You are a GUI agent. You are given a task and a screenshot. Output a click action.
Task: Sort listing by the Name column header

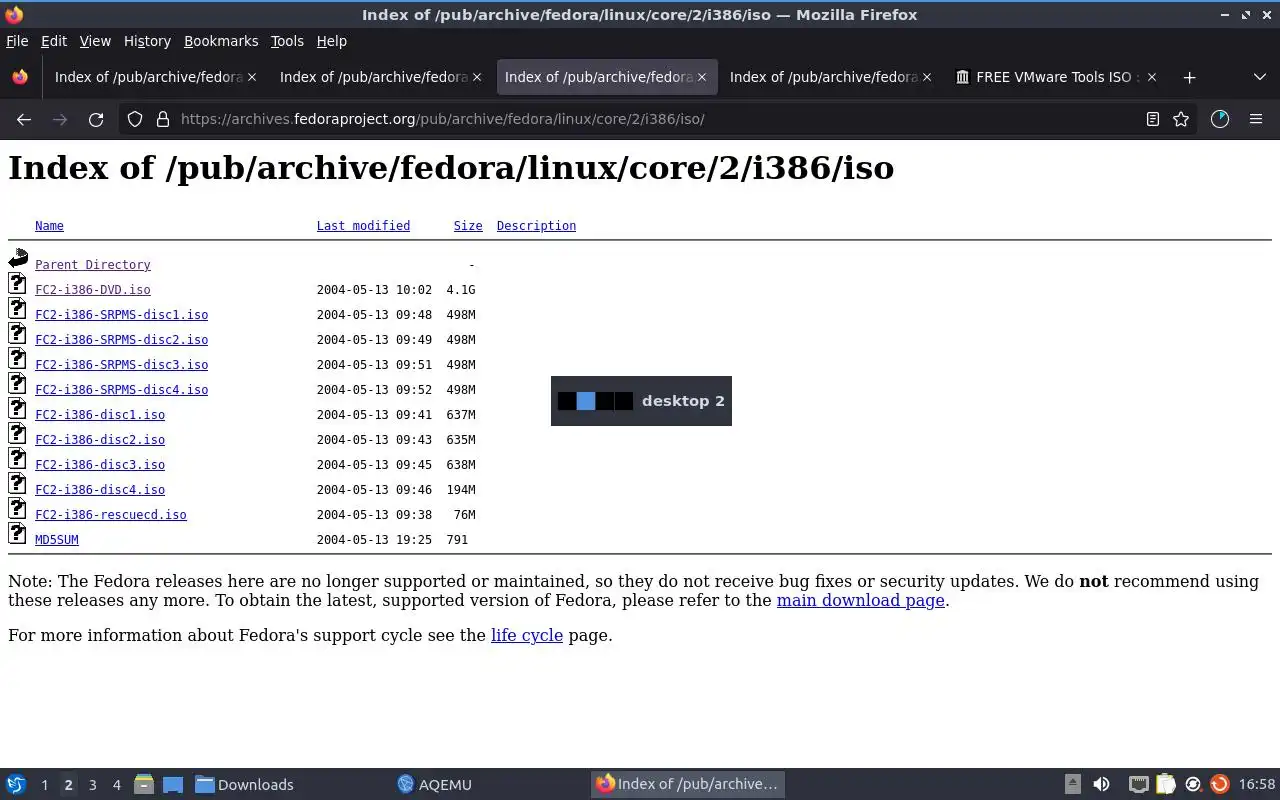click(x=49, y=226)
